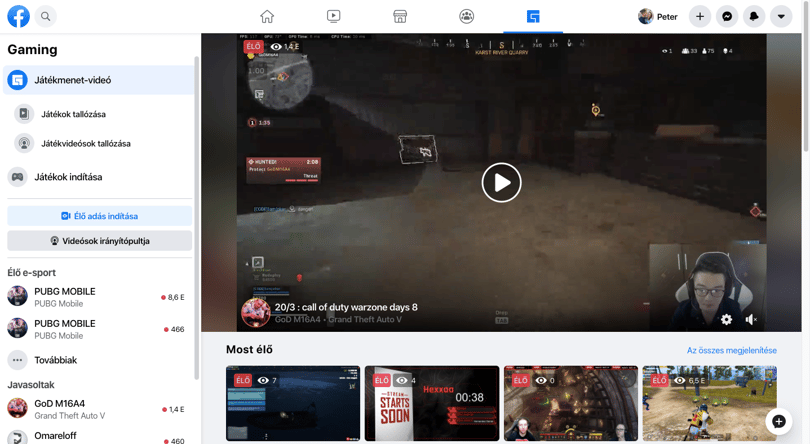Go to the Home feed icon
This screenshot has height=444, width=810.
267,17
